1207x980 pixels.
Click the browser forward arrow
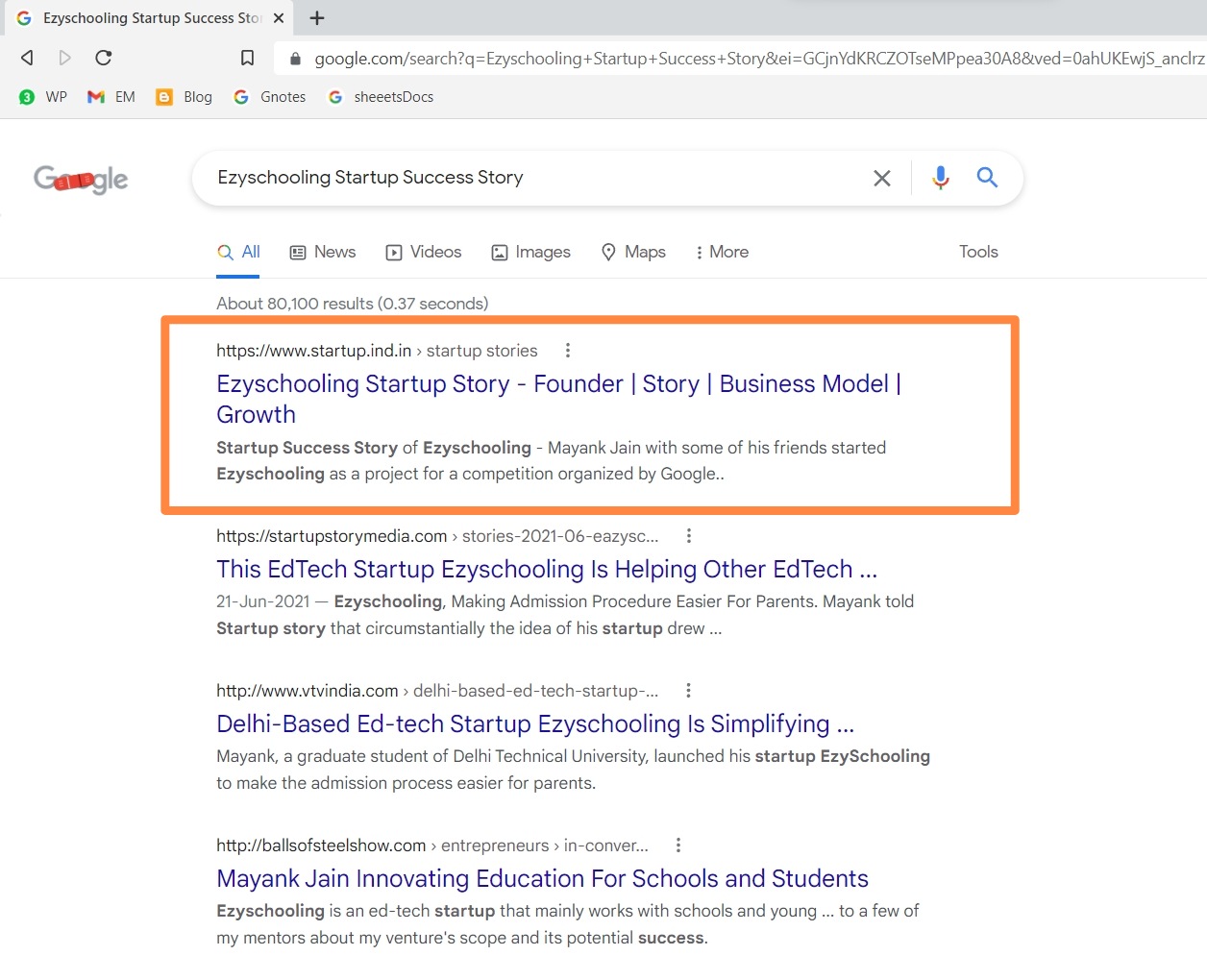coord(64,58)
